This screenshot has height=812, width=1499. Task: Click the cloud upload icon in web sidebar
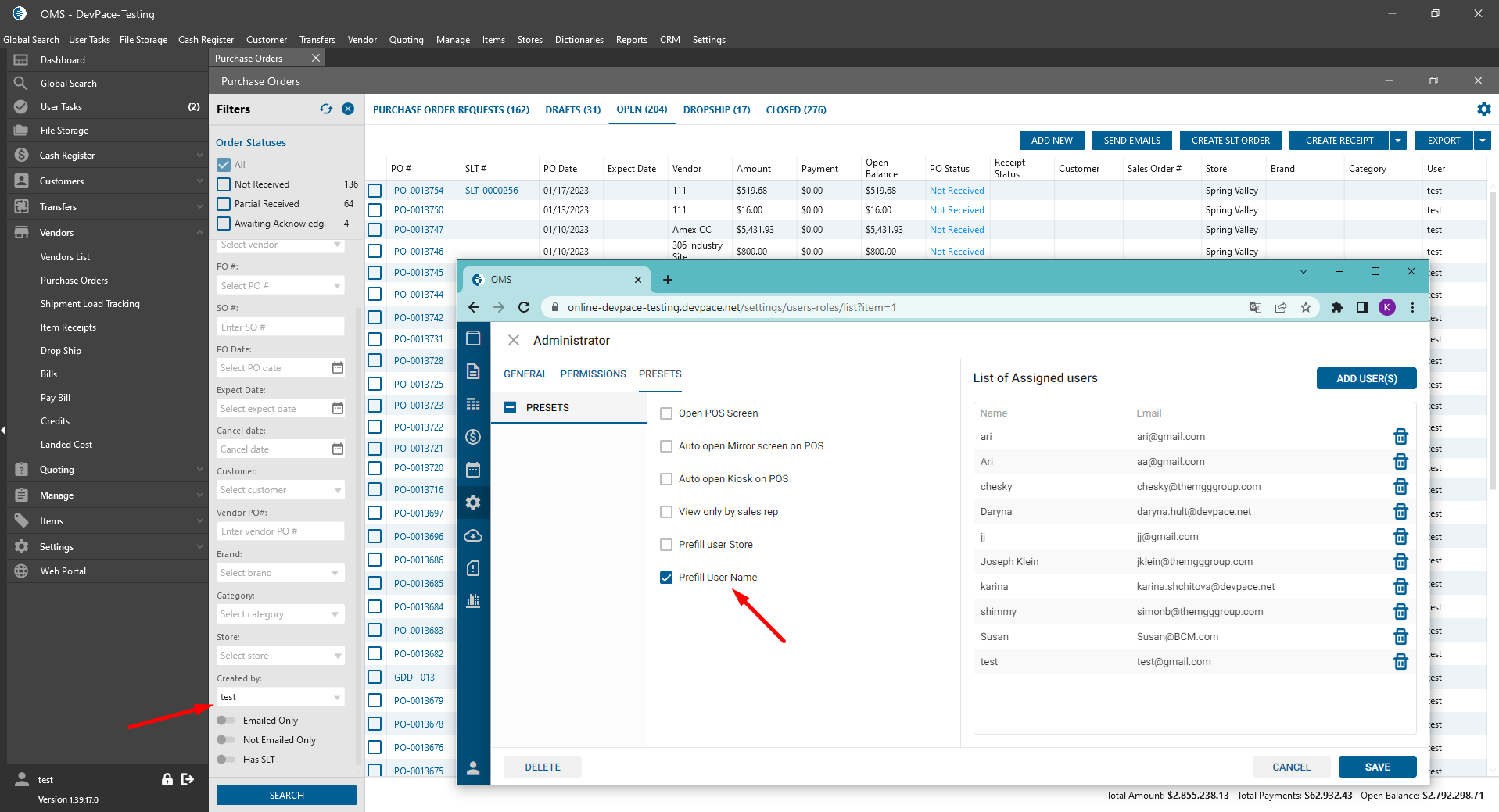click(473, 535)
